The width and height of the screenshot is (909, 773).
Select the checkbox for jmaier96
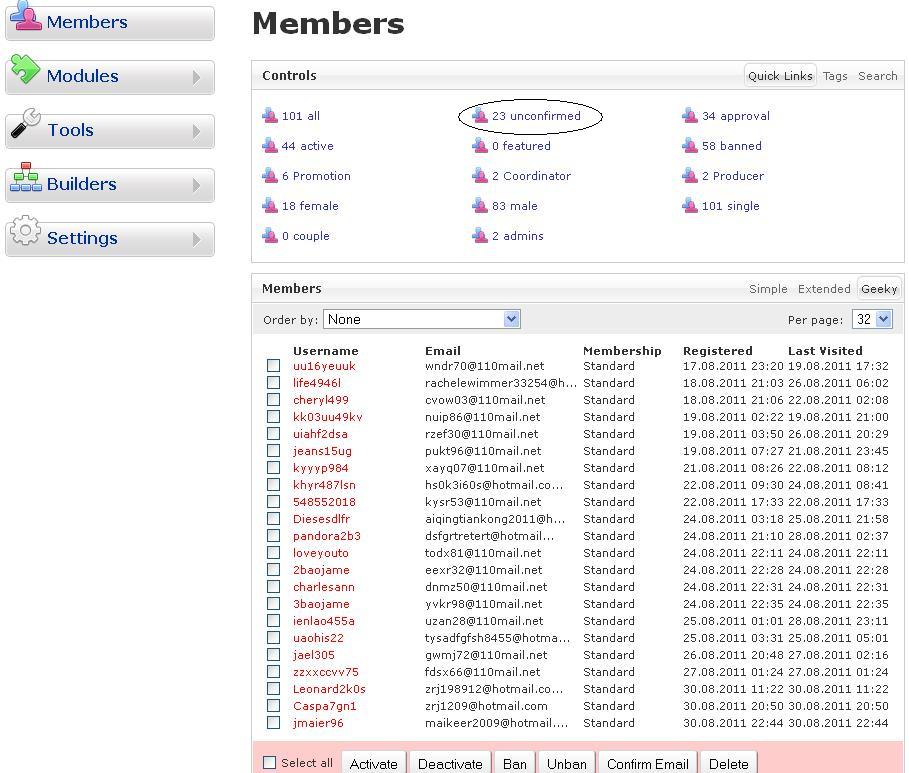[273, 723]
